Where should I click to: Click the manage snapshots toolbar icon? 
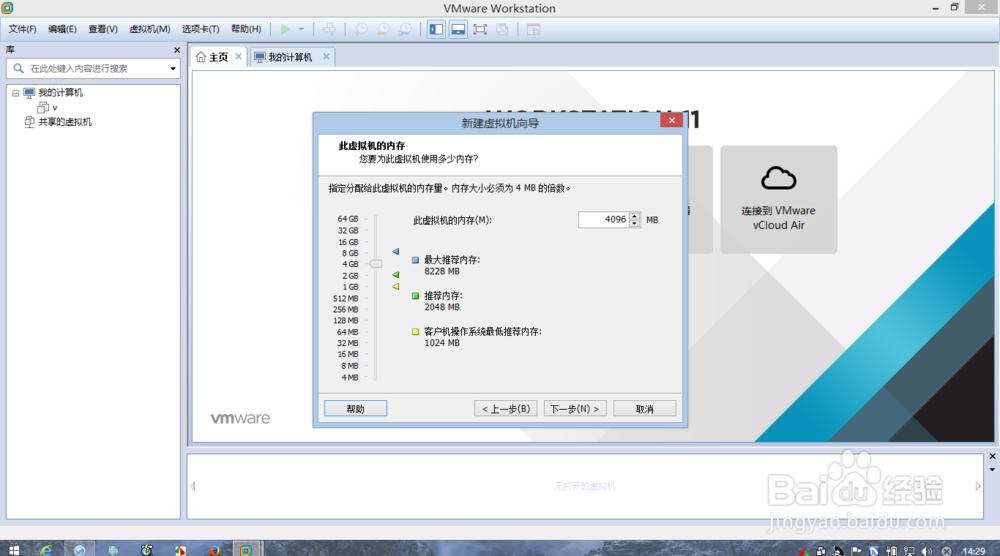click(406, 29)
